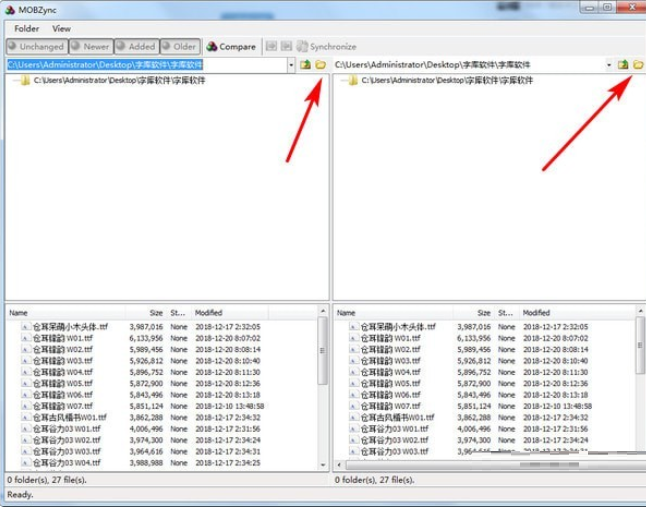The image size is (646, 507).
Task: Sort left file list by Size column
Action: (156, 313)
